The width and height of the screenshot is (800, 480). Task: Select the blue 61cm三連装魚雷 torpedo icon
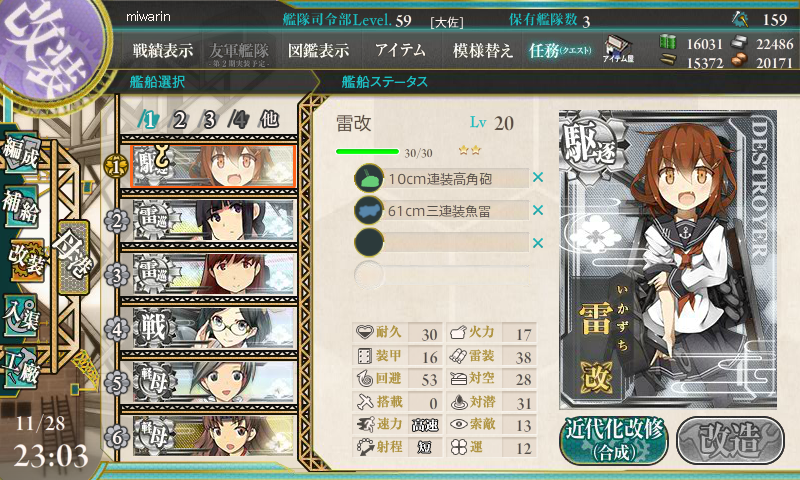click(x=369, y=210)
